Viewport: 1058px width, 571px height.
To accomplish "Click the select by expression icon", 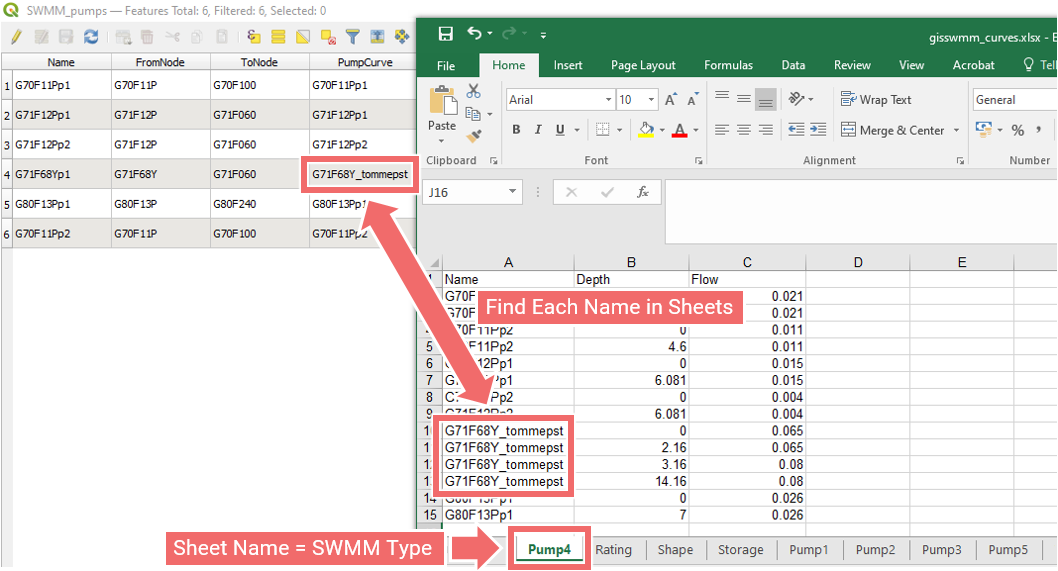I will (254, 37).
